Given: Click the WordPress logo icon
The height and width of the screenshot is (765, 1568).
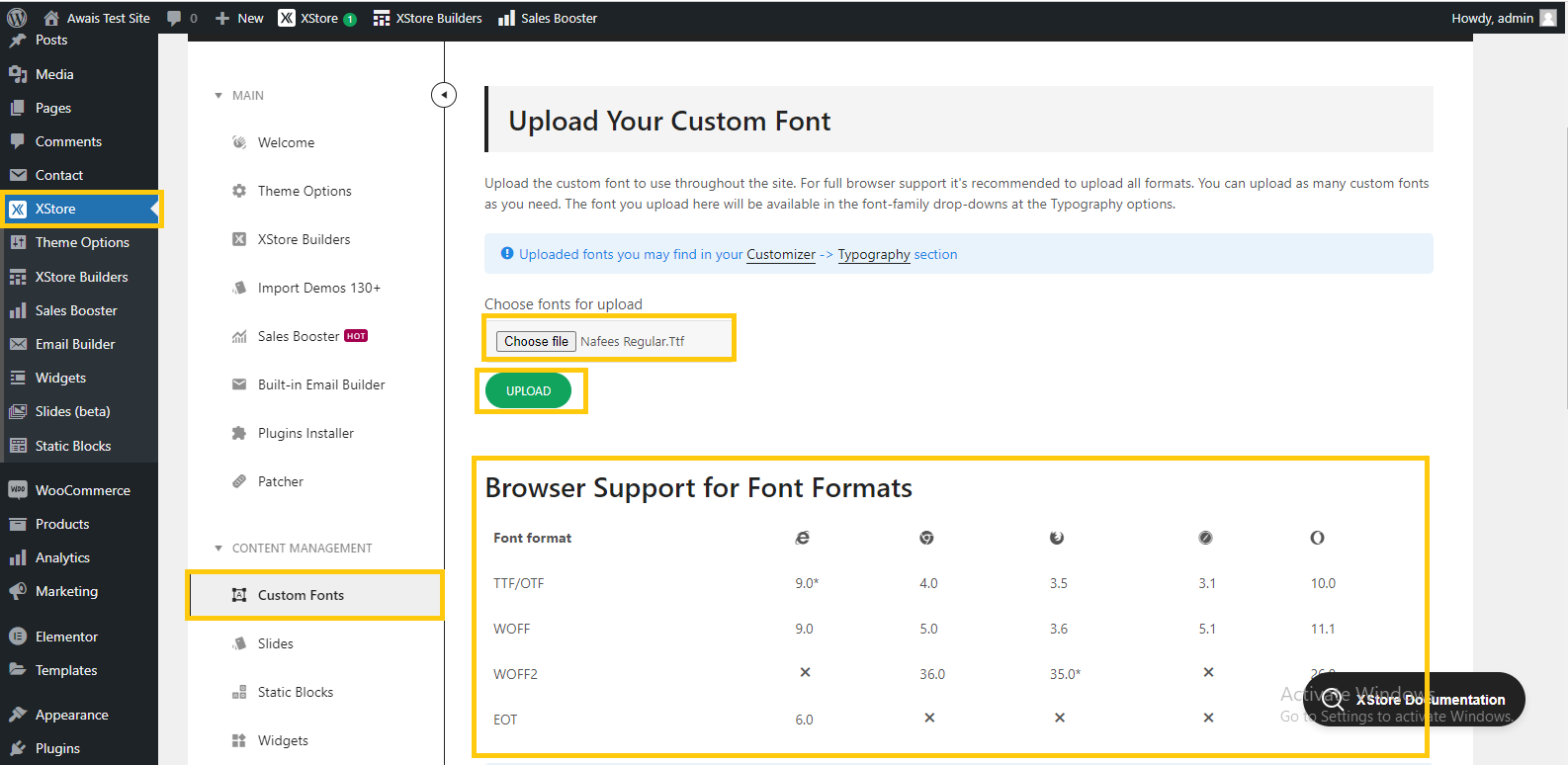Looking at the screenshot, I should tap(17, 18).
